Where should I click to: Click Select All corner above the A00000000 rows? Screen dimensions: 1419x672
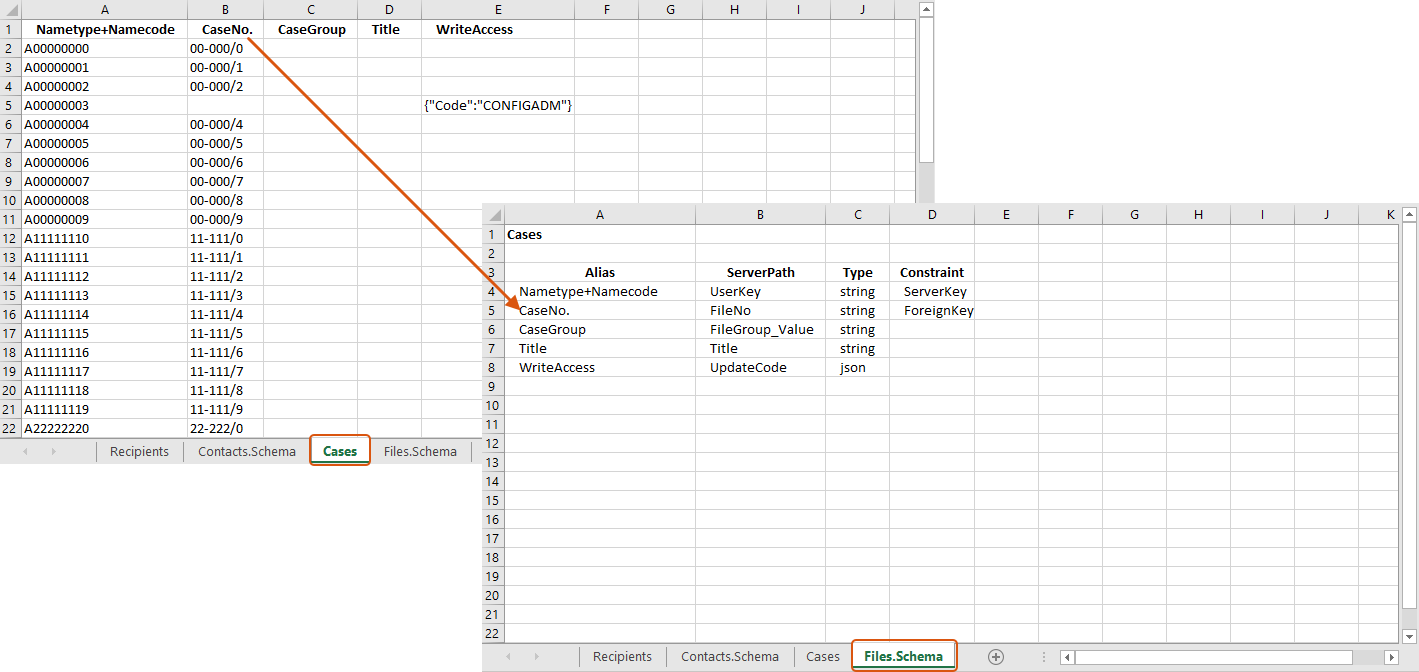pos(10,10)
